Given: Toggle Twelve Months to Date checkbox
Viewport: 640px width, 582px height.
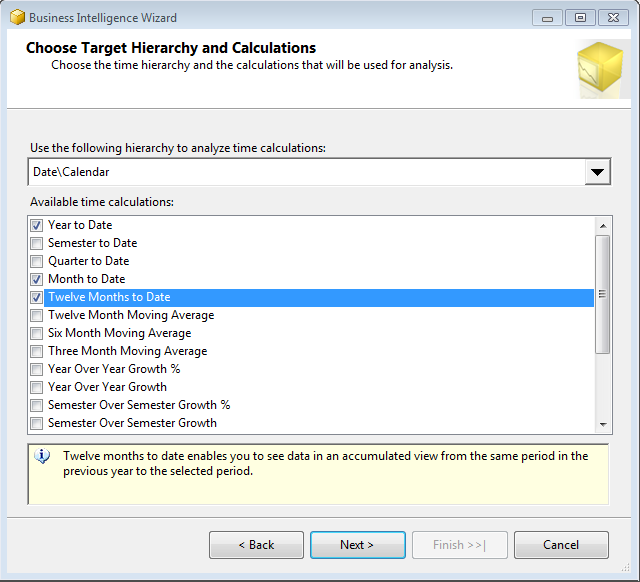Looking at the screenshot, I should (x=37, y=297).
